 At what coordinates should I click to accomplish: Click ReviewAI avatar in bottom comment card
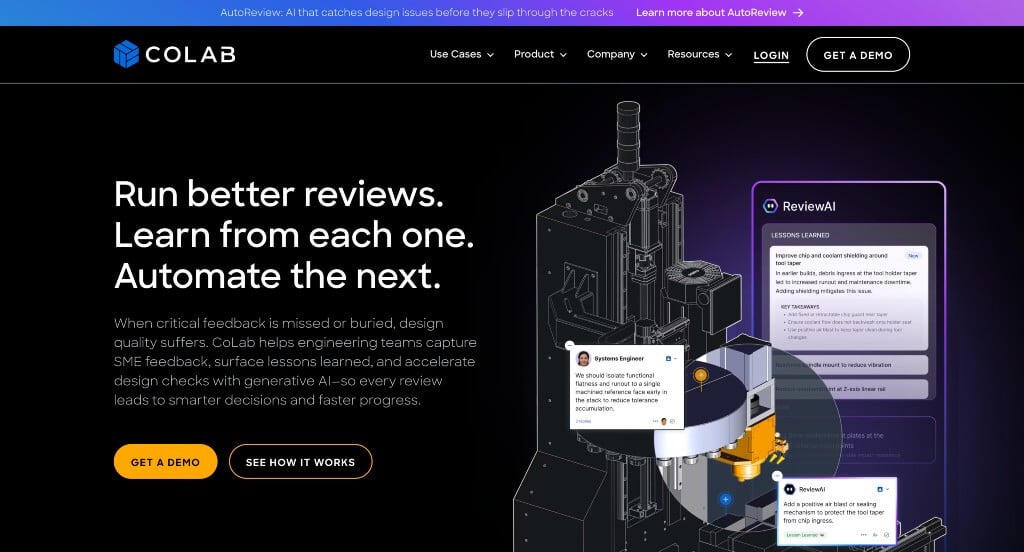point(790,489)
